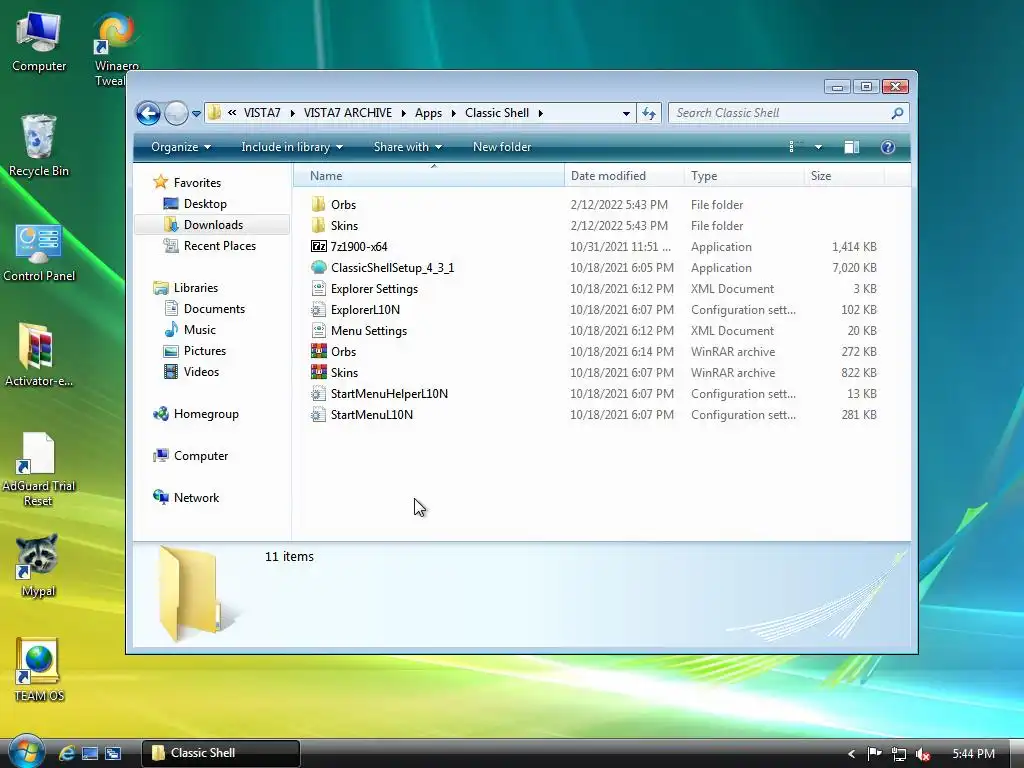Click the Show Desktop quick launch icon
This screenshot has width=1024, height=768.
(90, 753)
